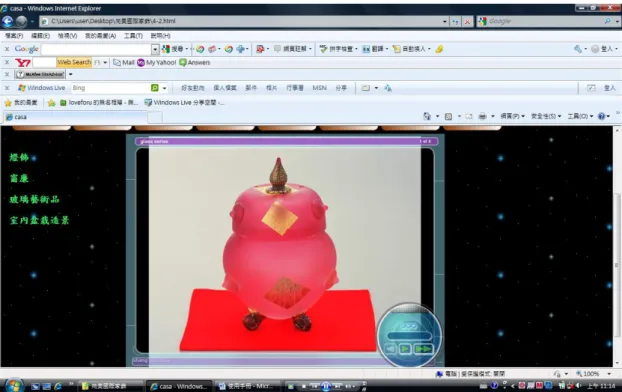Click the slideshow fast-forward button
622x392 pixels.
tap(423, 349)
